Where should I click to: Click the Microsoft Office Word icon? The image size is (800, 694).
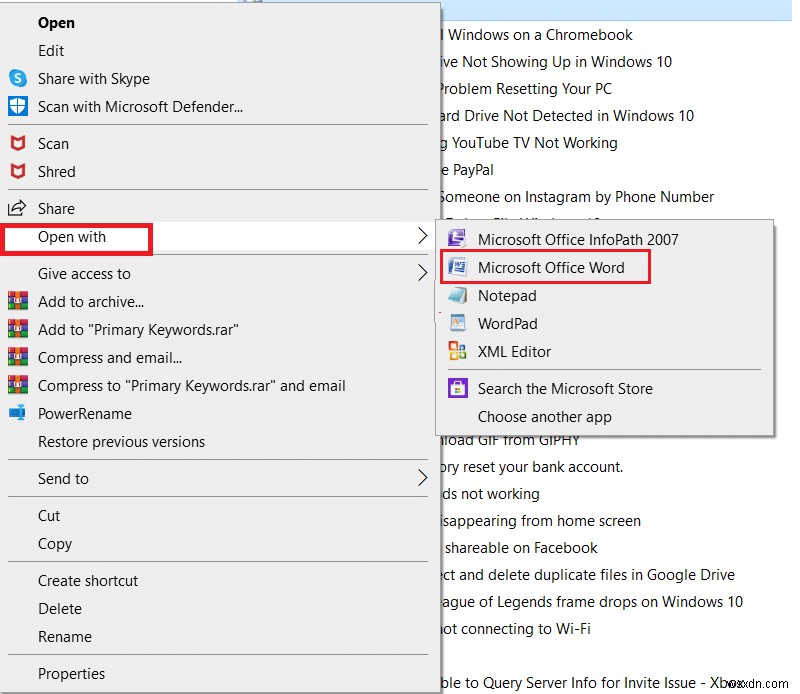[457, 266]
